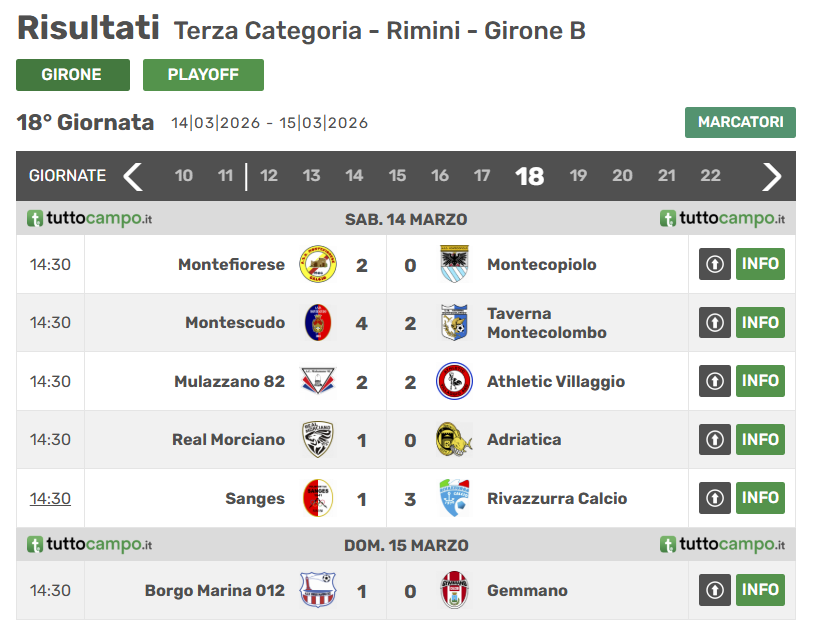
Task: Select the Adriatica fish emblem
Action: pyautogui.click(x=454, y=439)
